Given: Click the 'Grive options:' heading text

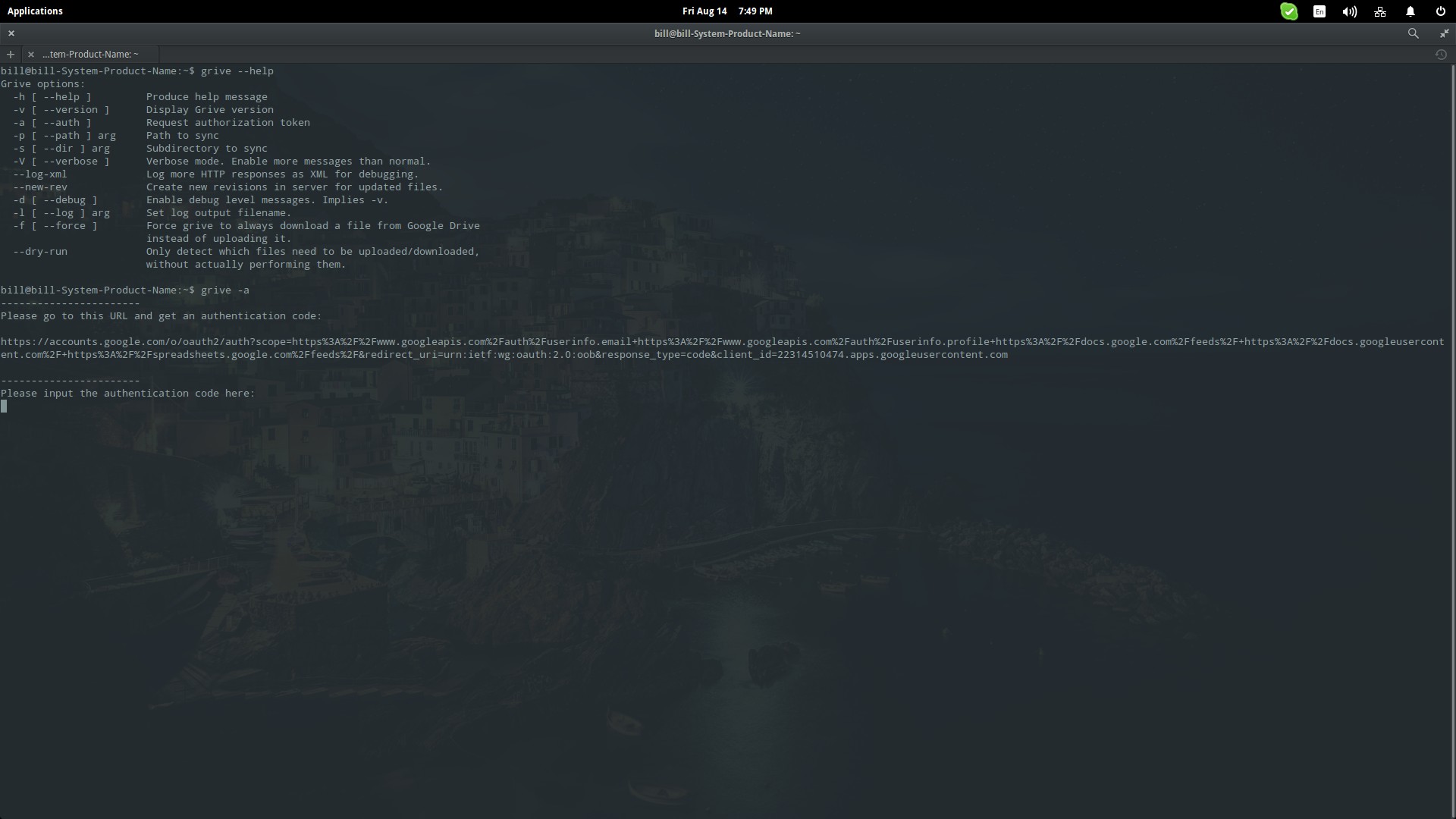Looking at the screenshot, I should coord(42,84).
